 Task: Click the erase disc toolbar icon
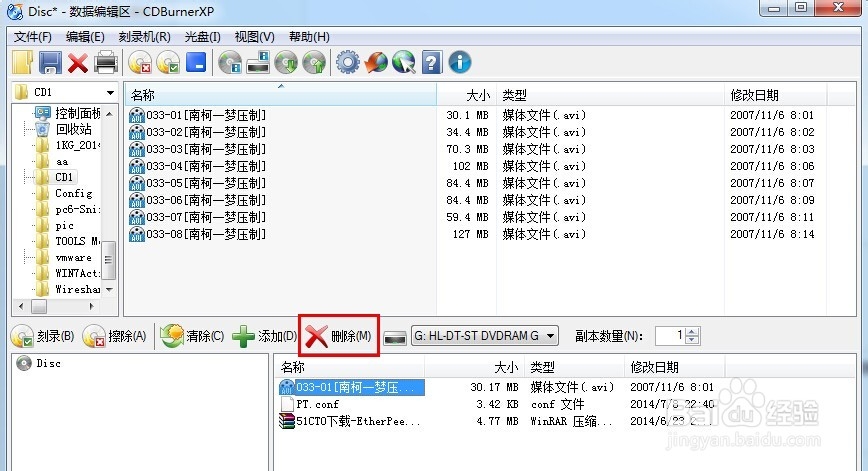141,63
